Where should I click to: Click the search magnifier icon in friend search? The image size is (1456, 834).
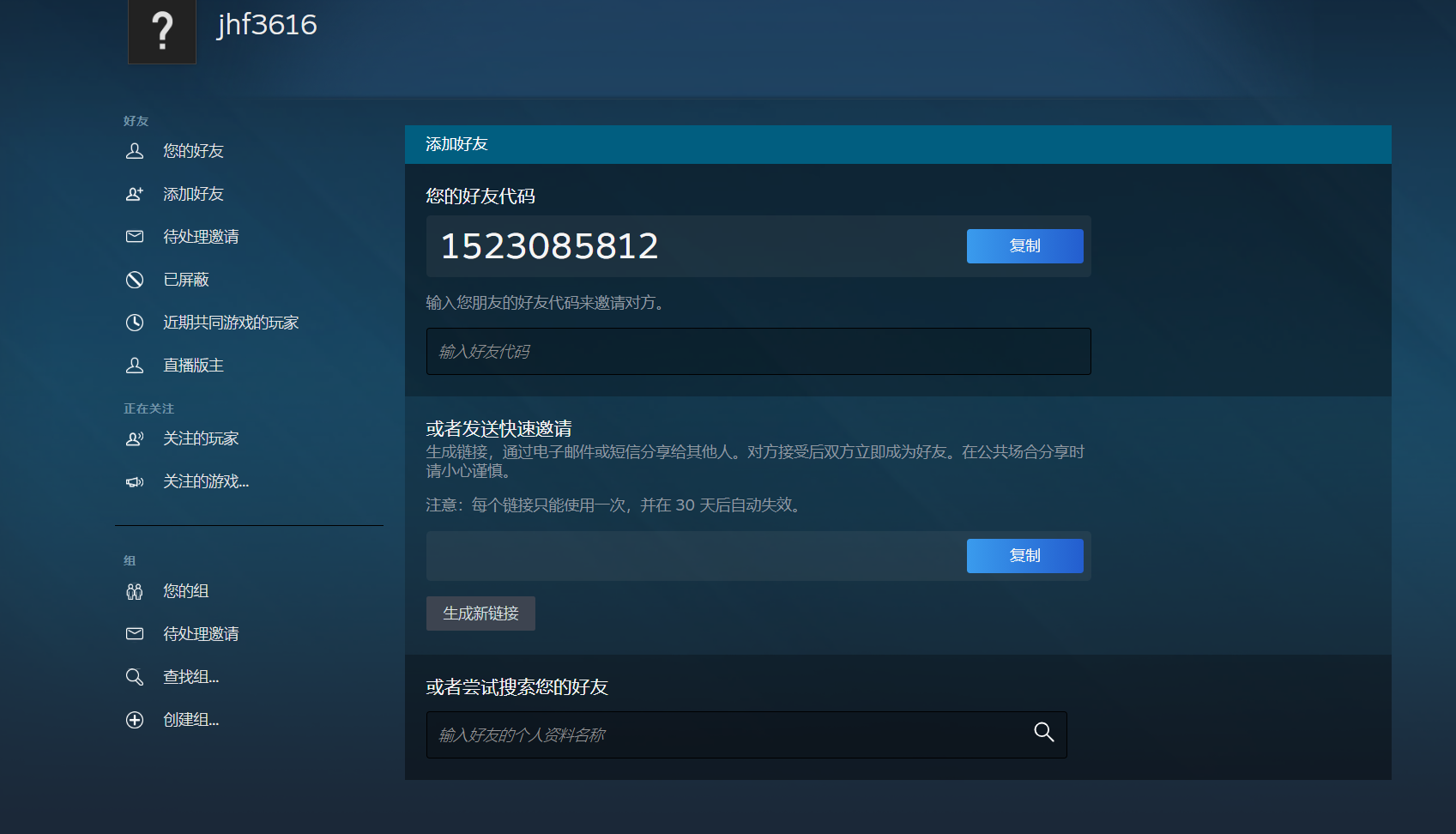(x=1044, y=732)
